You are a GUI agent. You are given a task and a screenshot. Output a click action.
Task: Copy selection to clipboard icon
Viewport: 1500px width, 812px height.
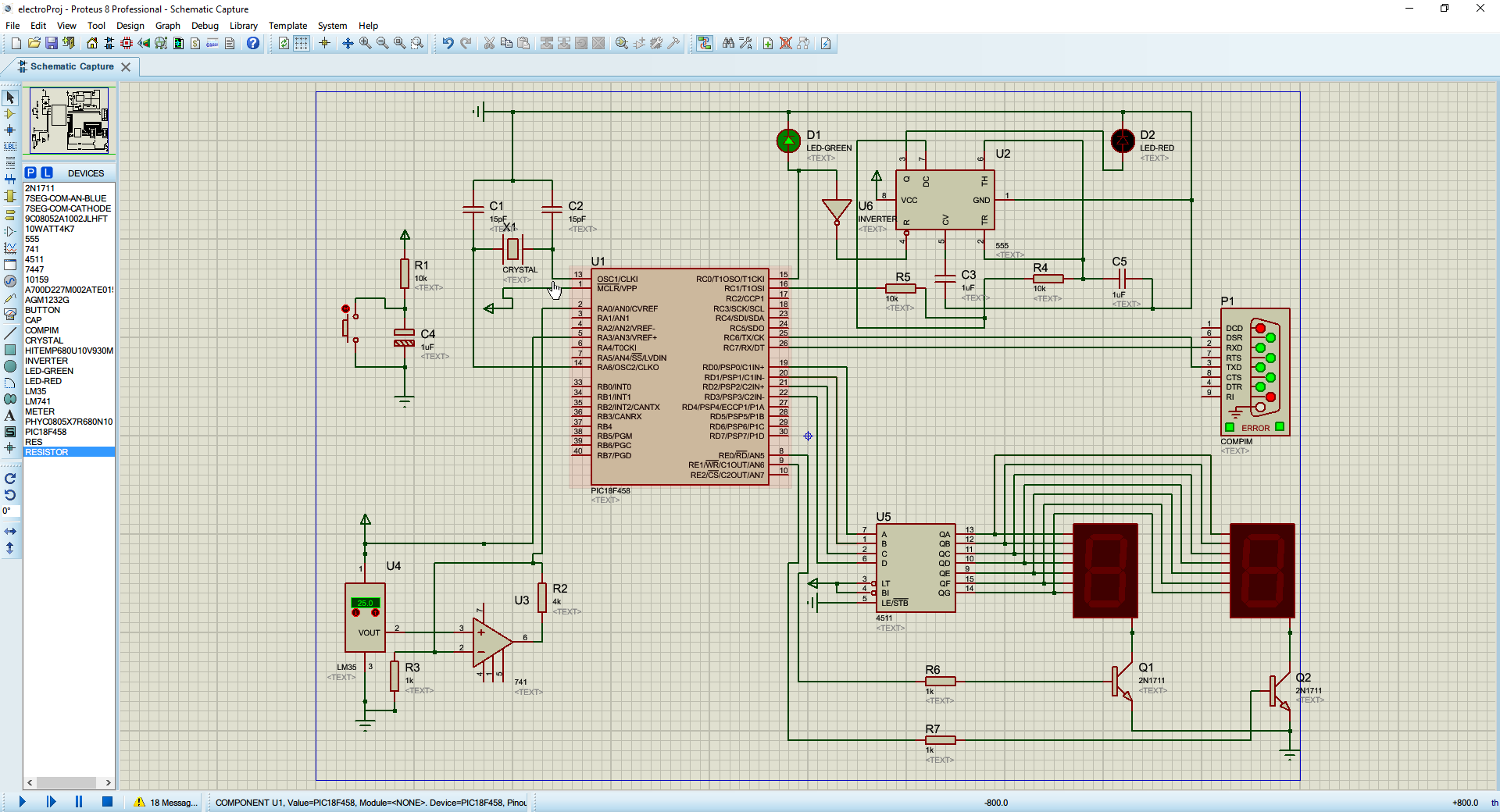pyautogui.click(x=506, y=44)
